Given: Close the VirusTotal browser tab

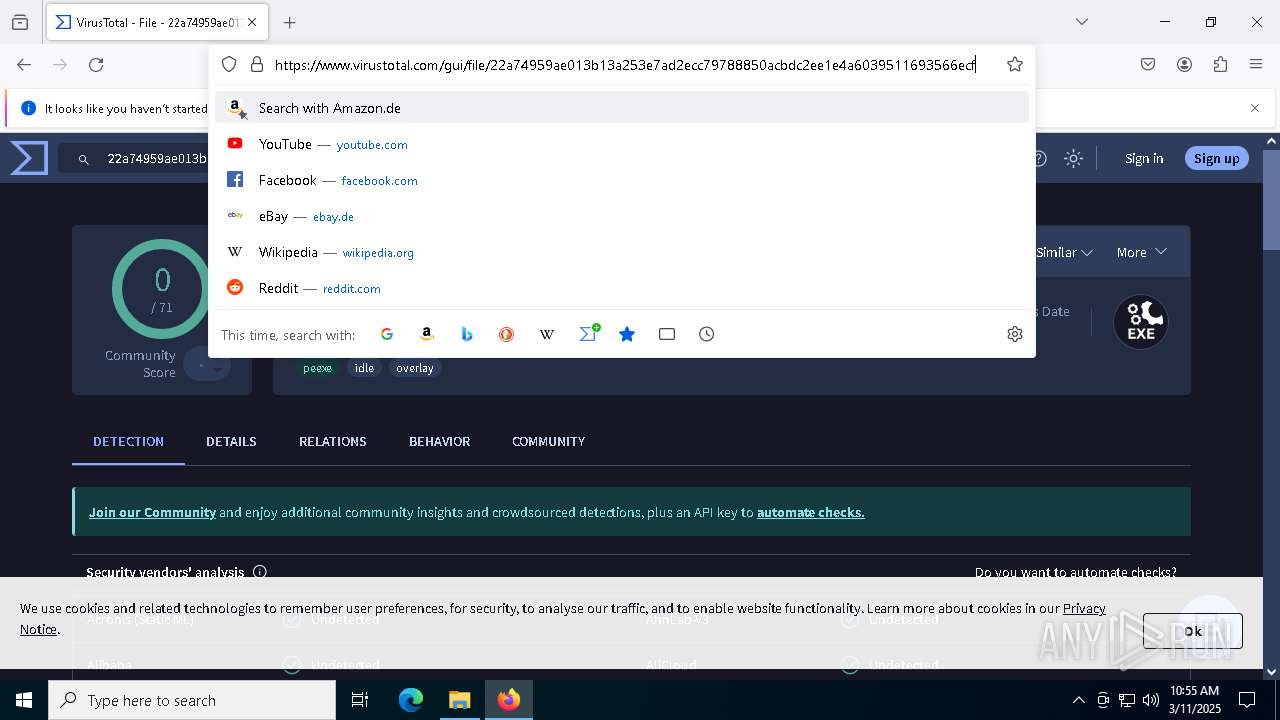Looking at the screenshot, I should pyautogui.click(x=252, y=22).
